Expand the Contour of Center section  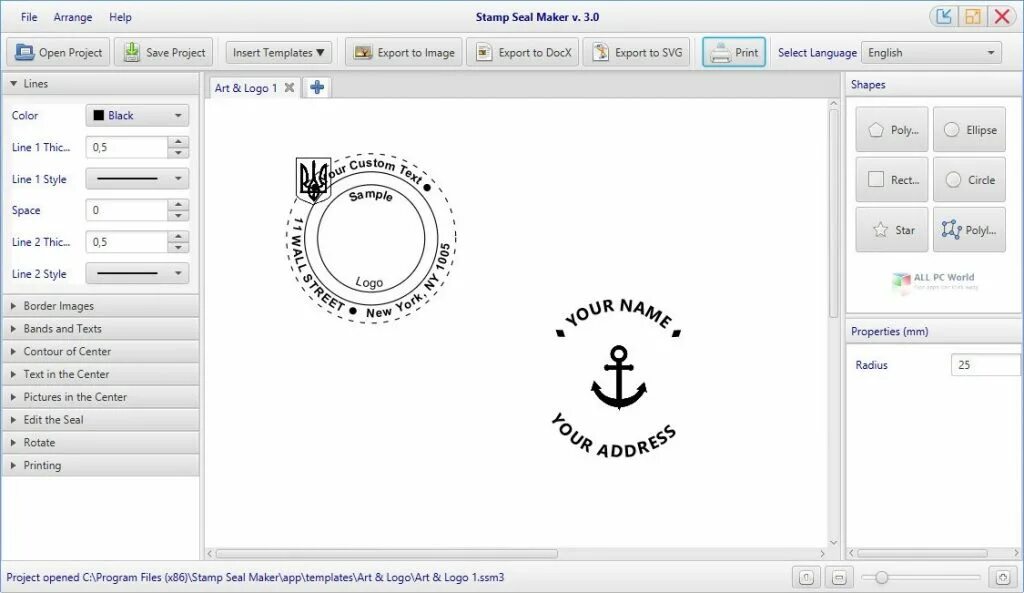tap(101, 351)
